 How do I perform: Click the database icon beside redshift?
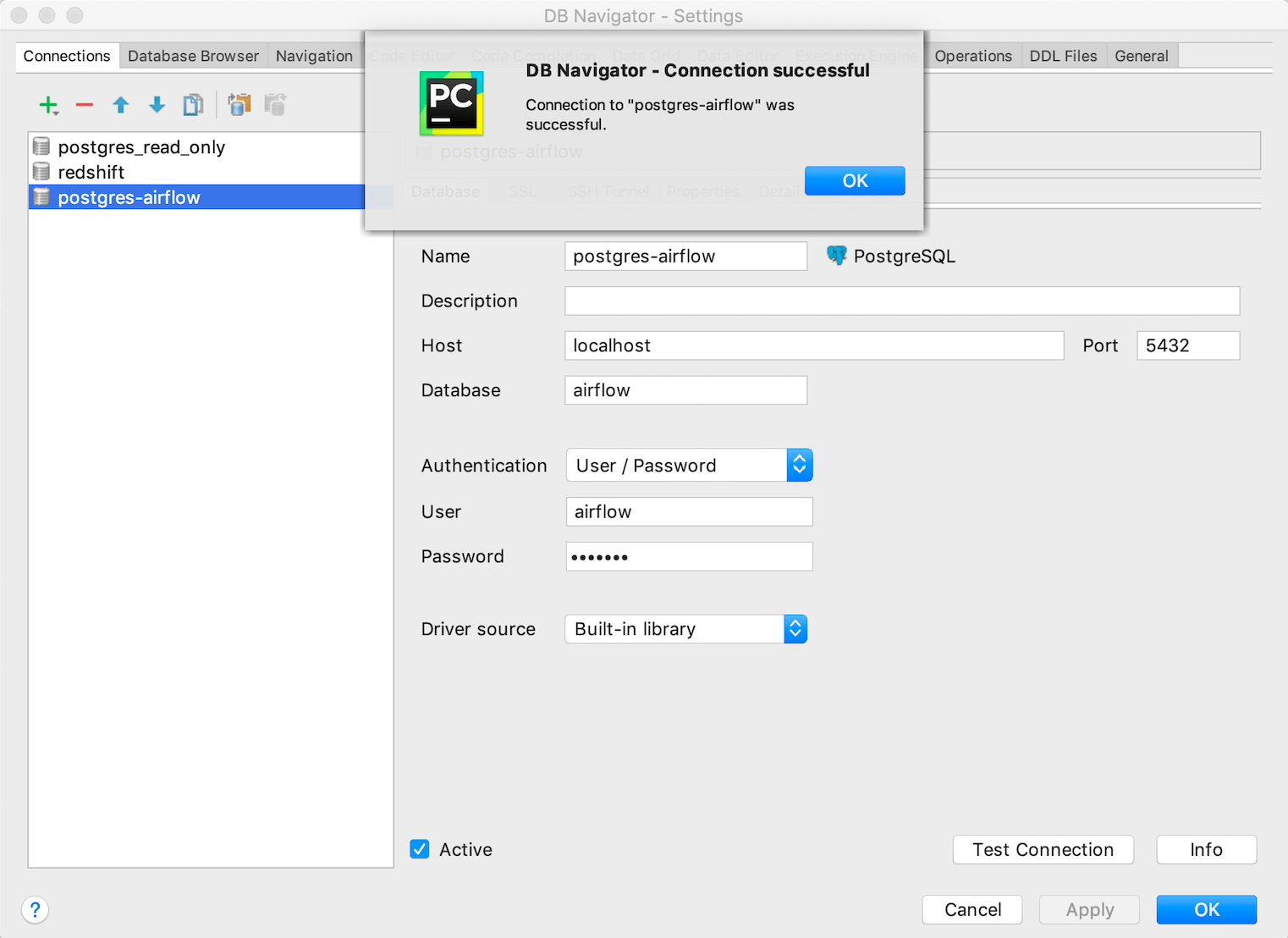pyautogui.click(x=41, y=172)
